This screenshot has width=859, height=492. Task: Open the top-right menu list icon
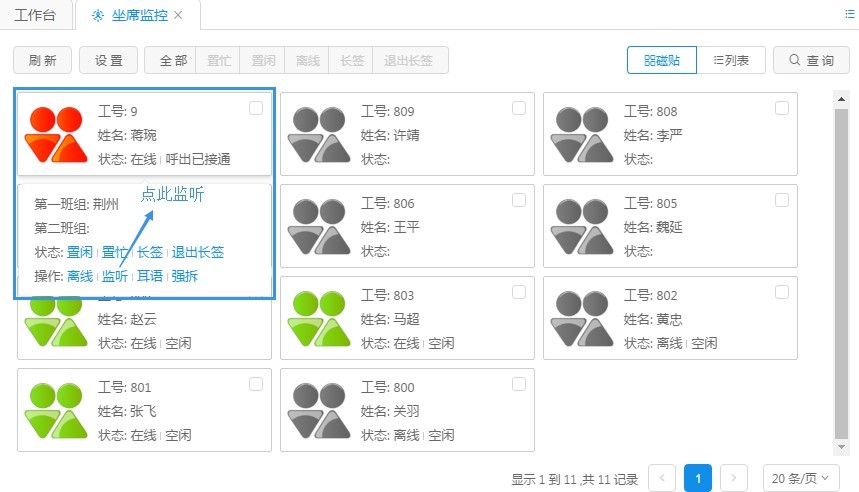[x=850, y=15]
